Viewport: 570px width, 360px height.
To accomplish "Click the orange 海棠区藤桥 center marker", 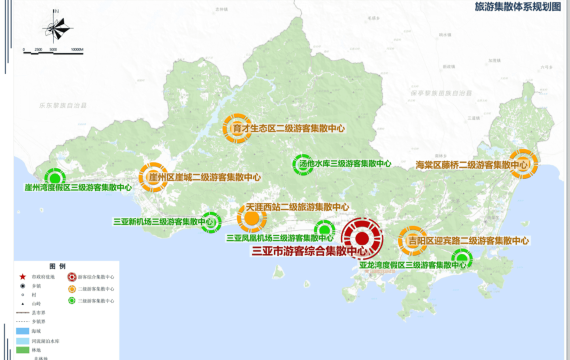I will [523, 164].
